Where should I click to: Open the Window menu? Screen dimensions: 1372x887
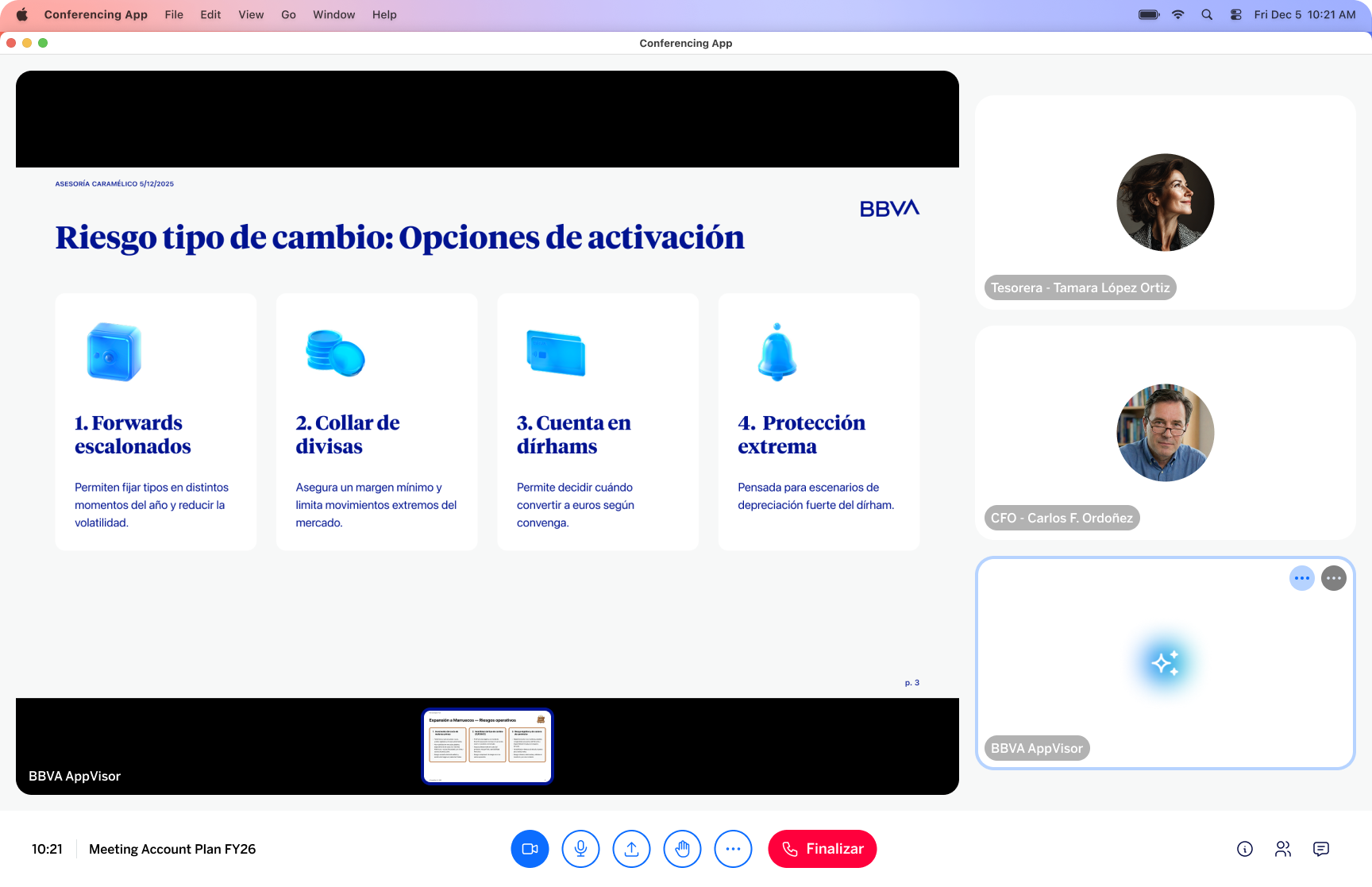pos(333,14)
